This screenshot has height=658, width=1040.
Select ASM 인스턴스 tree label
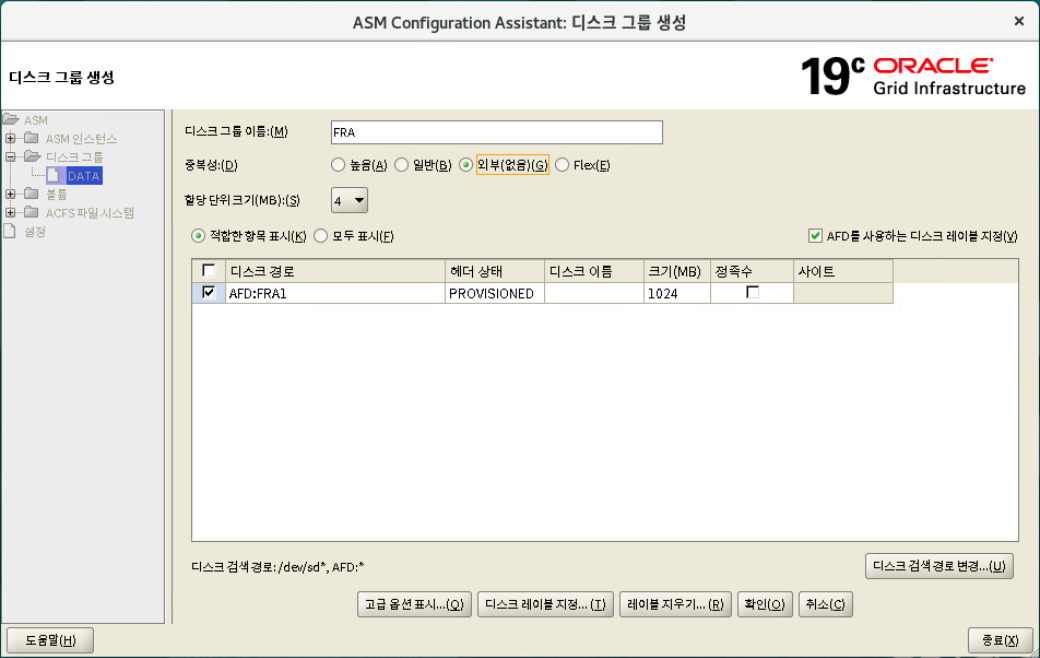click(x=82, y=139)
